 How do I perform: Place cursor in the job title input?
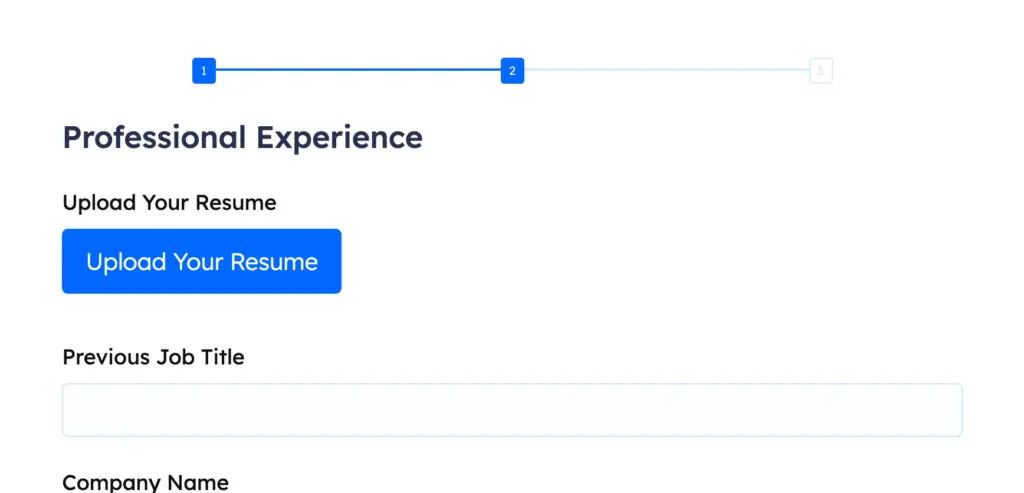[512, 410]
